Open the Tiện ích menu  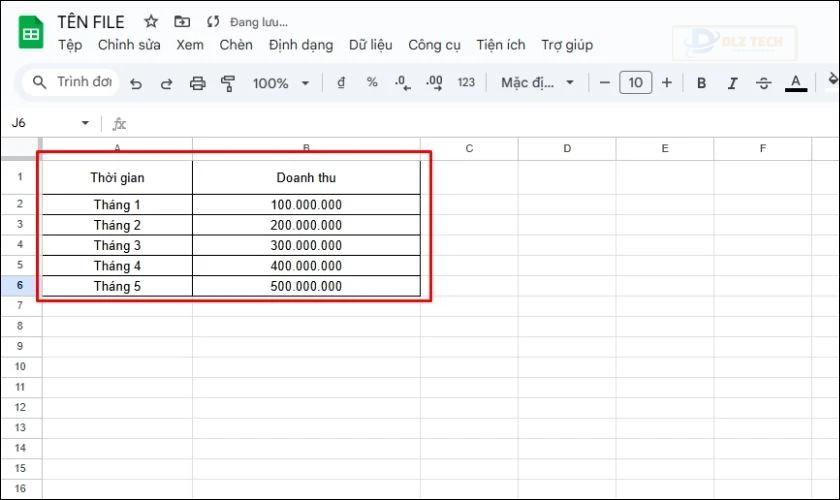pyautogui.click(x=501, y=45)
